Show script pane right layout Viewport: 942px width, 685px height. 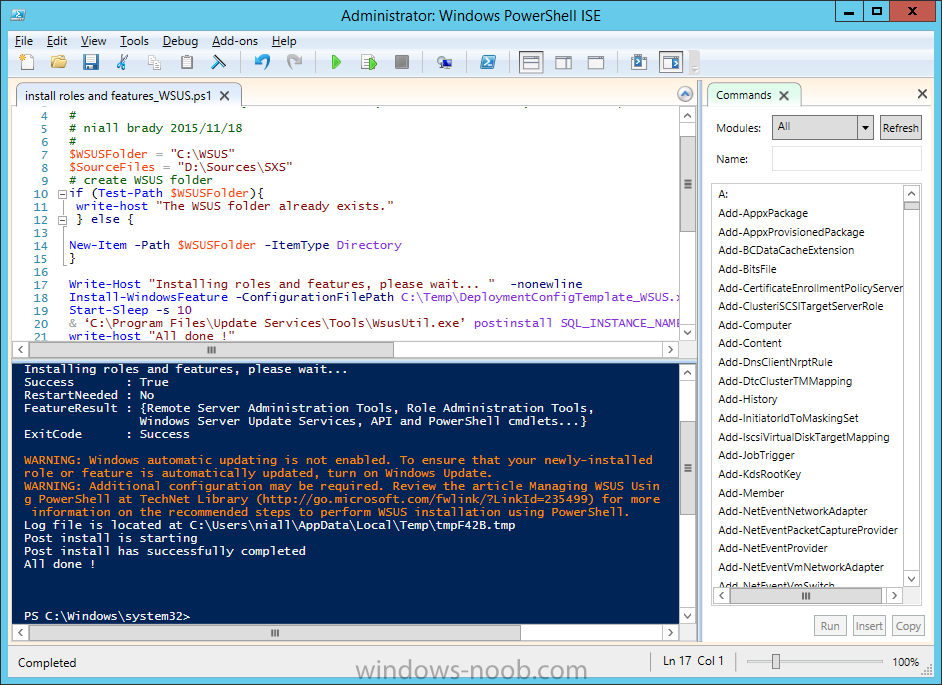point(564,62)
